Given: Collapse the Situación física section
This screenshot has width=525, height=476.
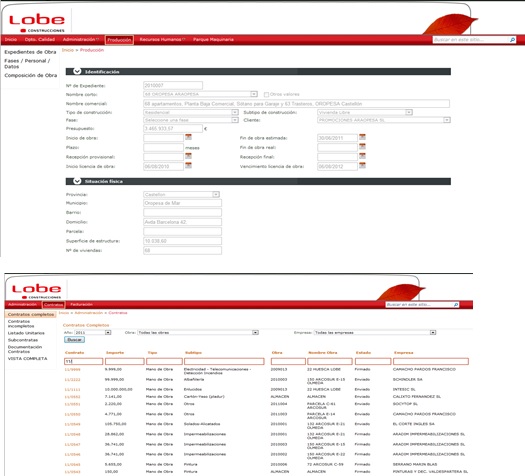Looking at the screenshot, I should (77, 181).
